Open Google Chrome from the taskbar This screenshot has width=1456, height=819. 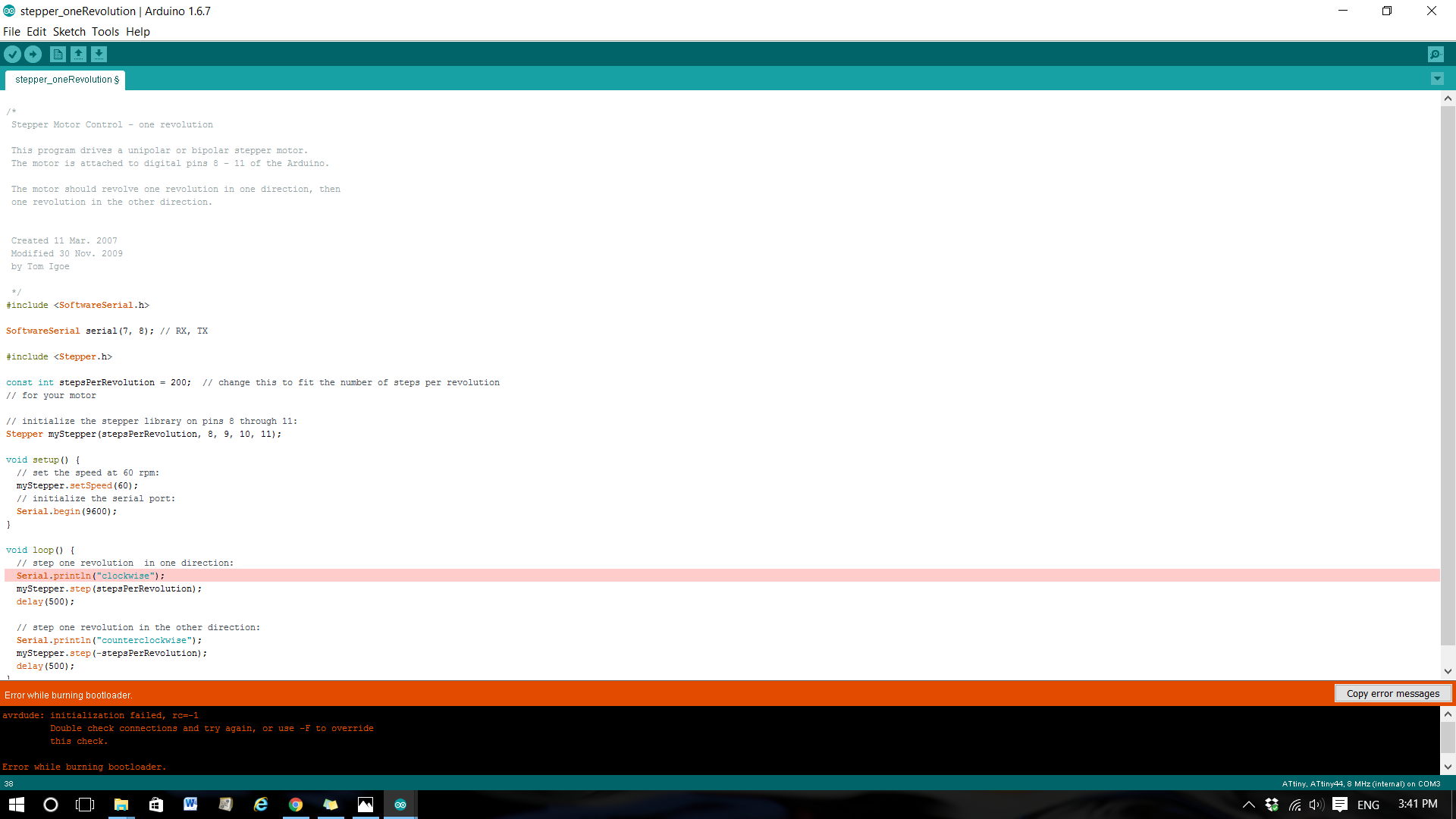[296, 805]
